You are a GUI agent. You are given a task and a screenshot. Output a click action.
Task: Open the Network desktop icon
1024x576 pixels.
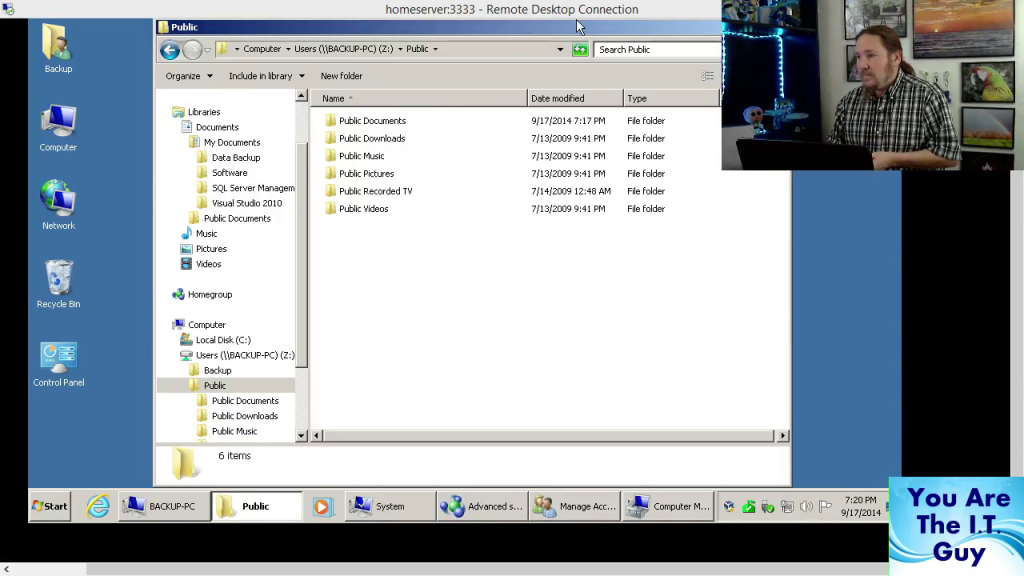(58, 204)
